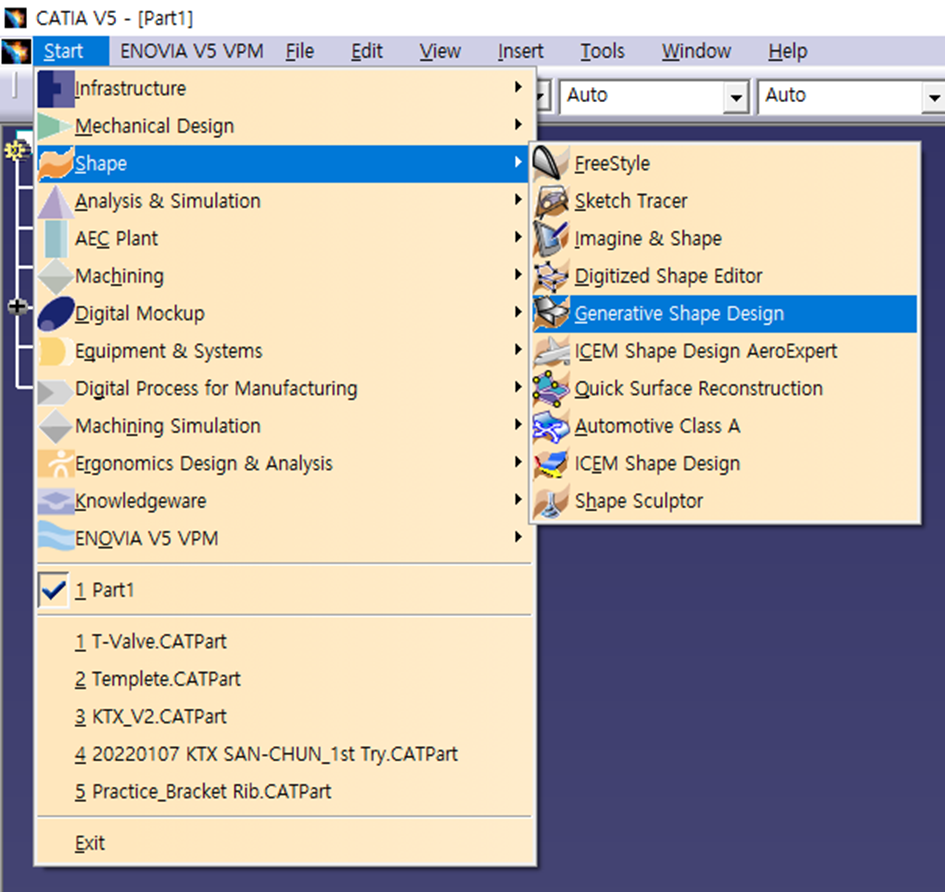Click the Ergonomics Design & Analysis figure icon
The width and height of the screenshot is (945, 892).
[55, 463]
